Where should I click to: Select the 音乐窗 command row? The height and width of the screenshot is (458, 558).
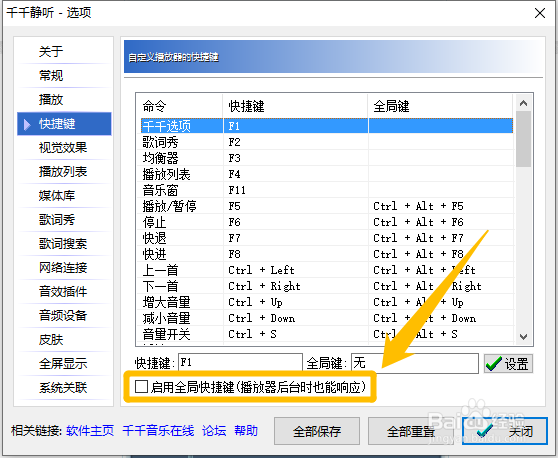tap(327, 190)
